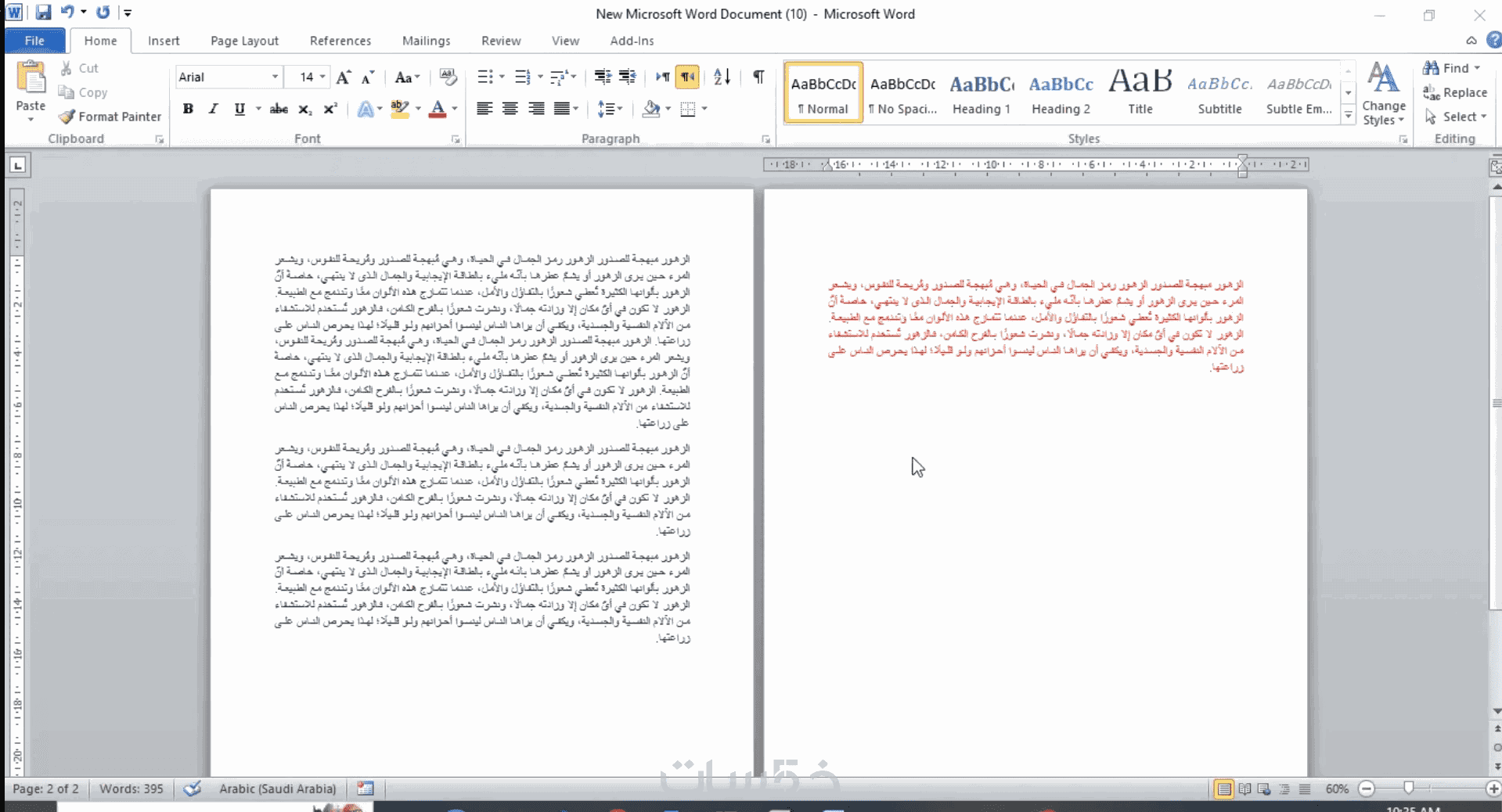
Task: Toggle Show/Hide paragraph marks
Action: click(x=758, y=77)
